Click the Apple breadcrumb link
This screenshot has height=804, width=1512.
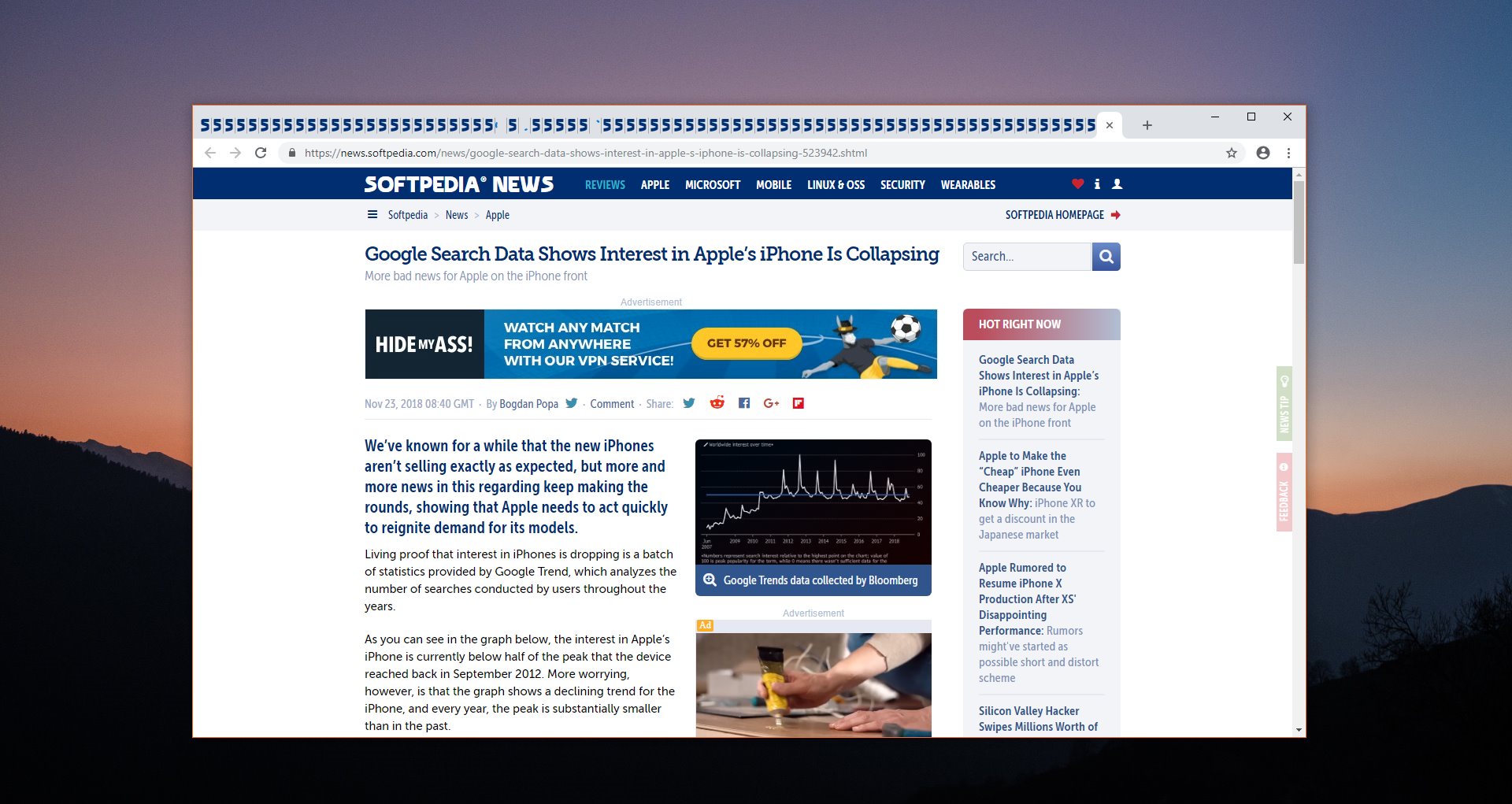pos(498,215)
